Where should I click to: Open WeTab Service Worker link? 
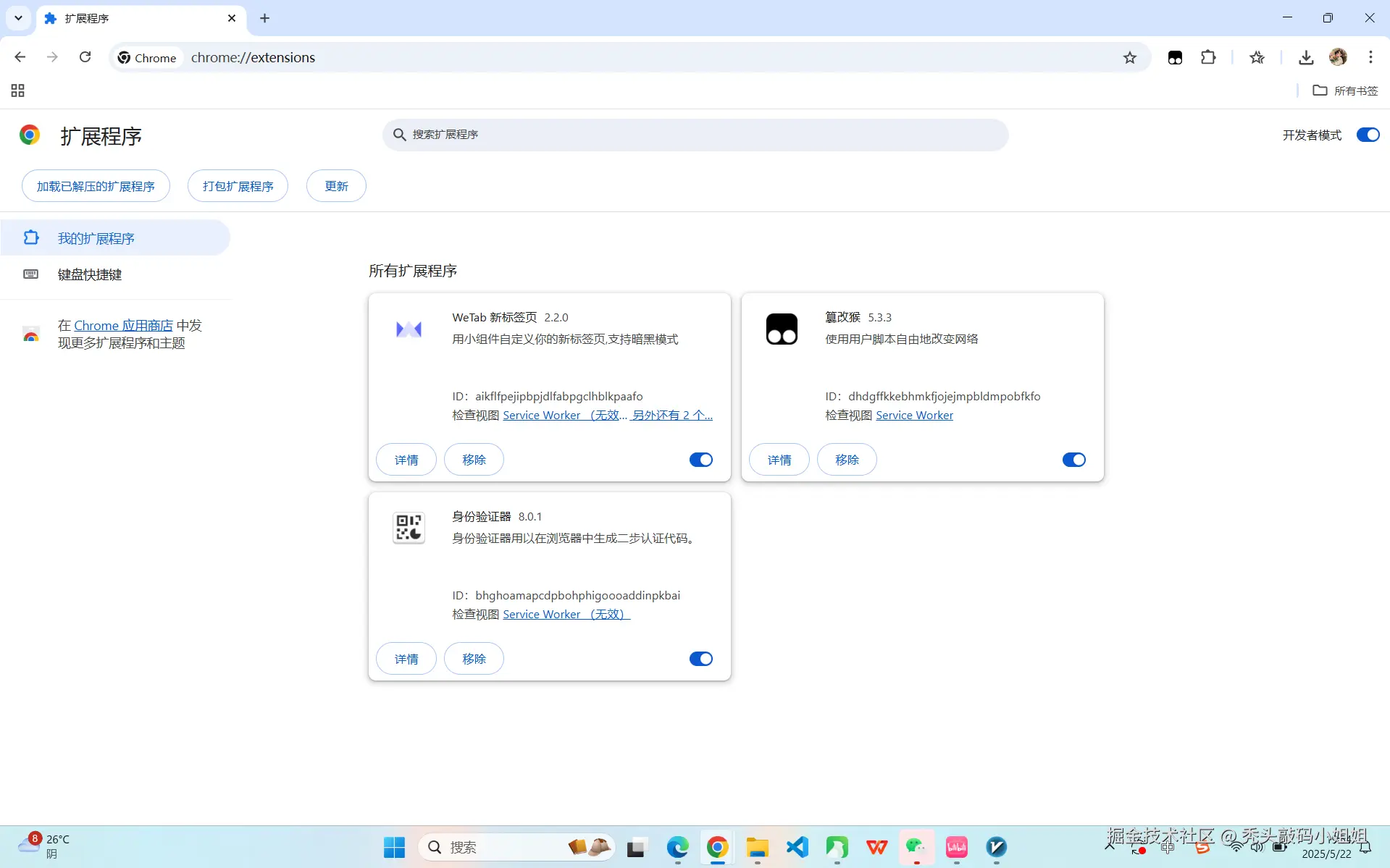[564, 415]
